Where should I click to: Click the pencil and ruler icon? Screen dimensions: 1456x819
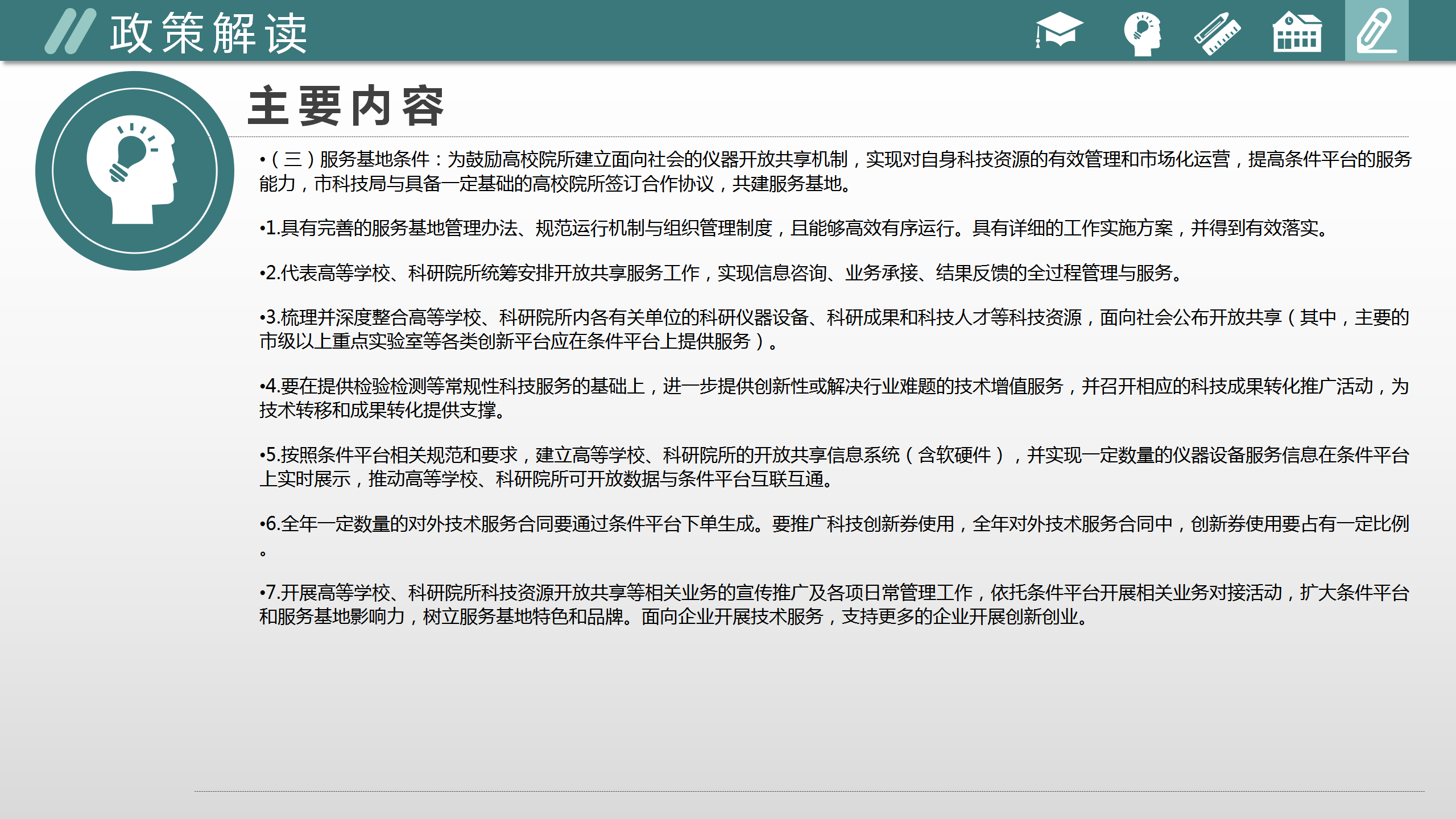coord(1217,33)
